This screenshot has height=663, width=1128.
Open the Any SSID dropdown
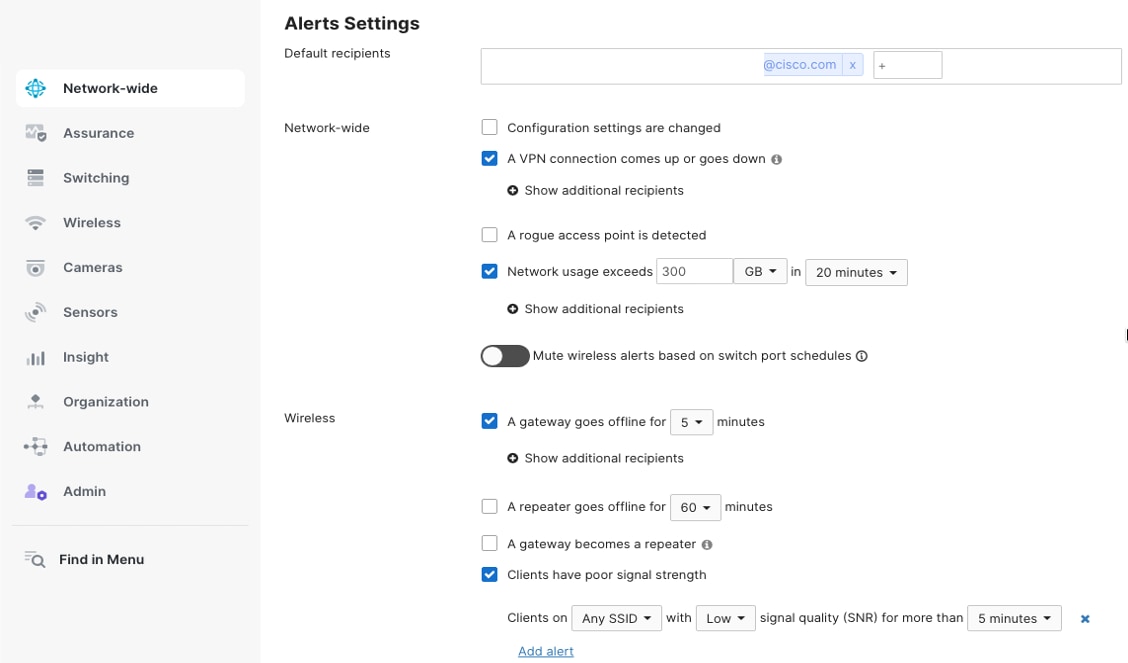(616, 618)
